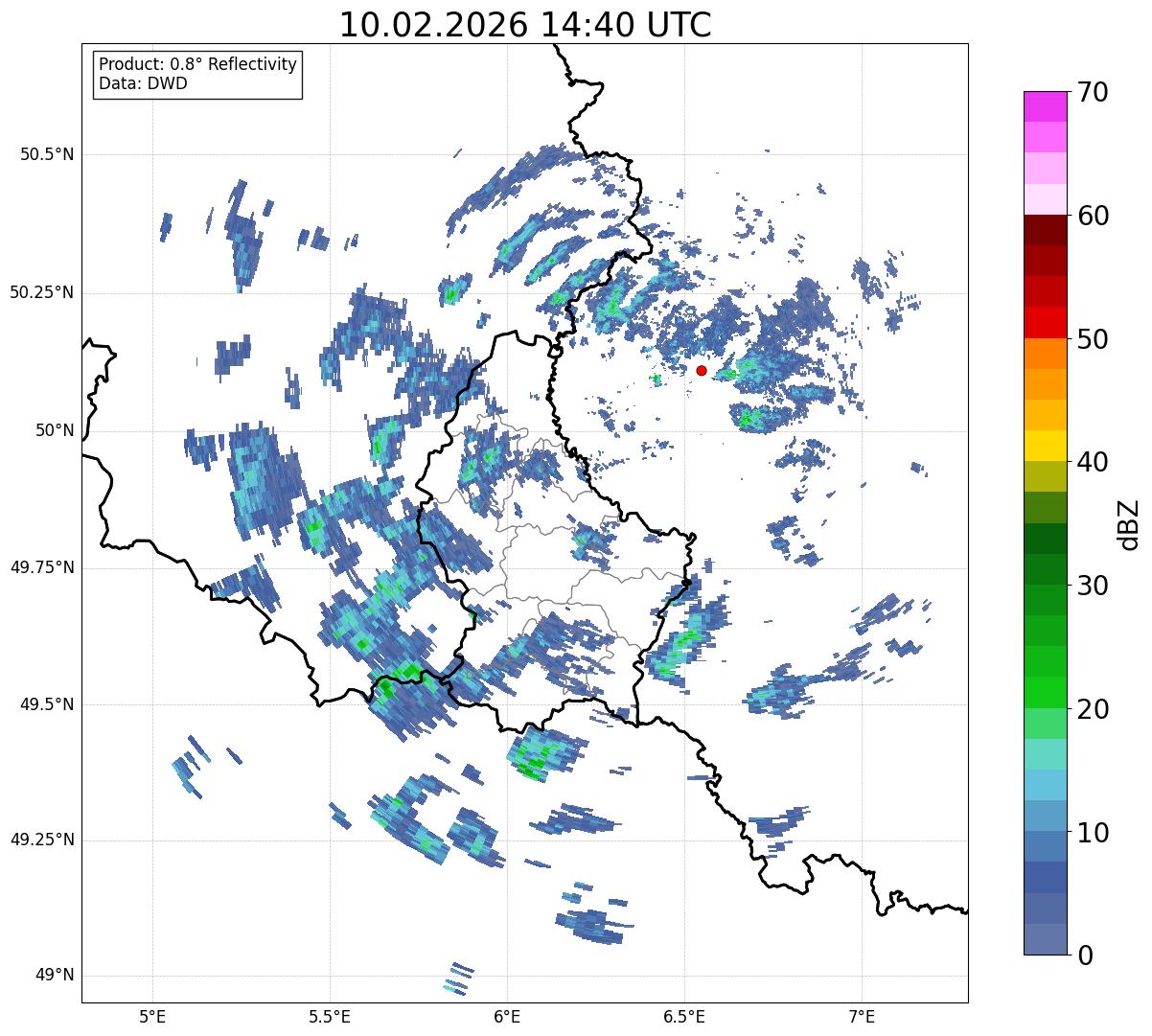Click the "dBZ" colorbar axis label
The height and width of the screenshot is (1036, 1152).
[1128, 523]
